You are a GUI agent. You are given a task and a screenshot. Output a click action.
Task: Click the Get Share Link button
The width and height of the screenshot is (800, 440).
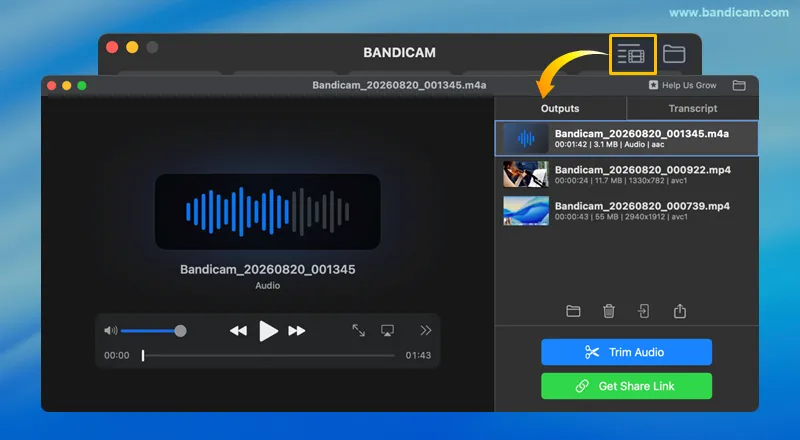coord(627,386)
